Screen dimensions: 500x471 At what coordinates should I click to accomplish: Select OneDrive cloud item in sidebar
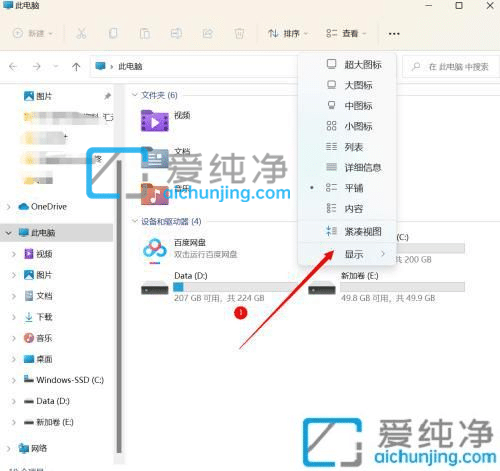42,207
